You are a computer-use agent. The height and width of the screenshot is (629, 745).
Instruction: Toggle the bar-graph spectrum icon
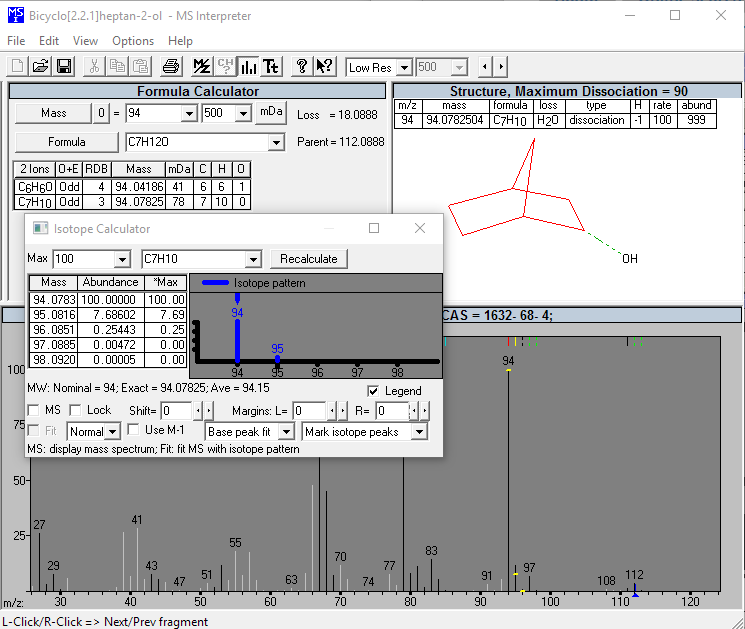[x=248, y=67]
